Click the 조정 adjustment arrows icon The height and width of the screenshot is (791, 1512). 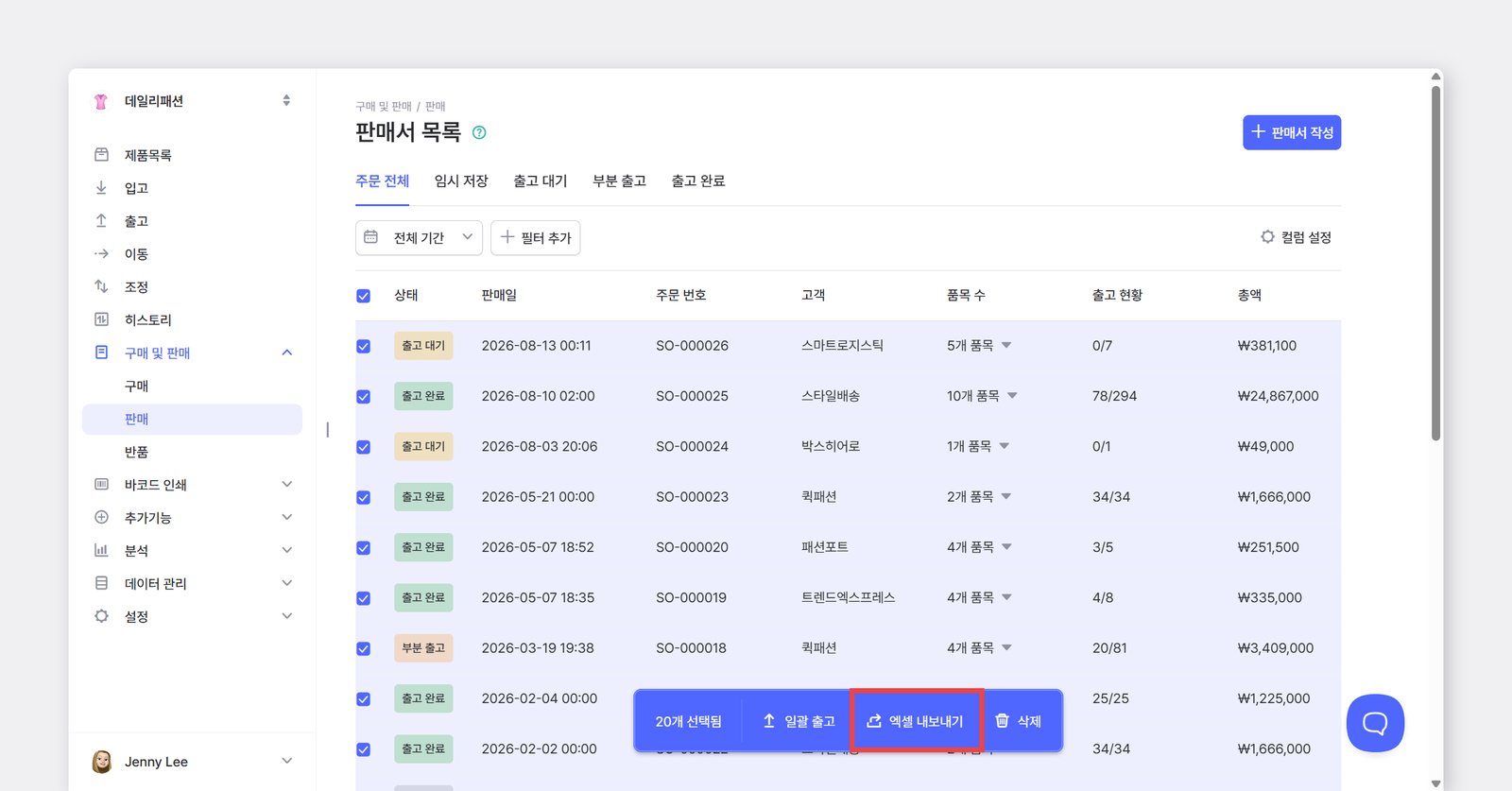(101, 286)
